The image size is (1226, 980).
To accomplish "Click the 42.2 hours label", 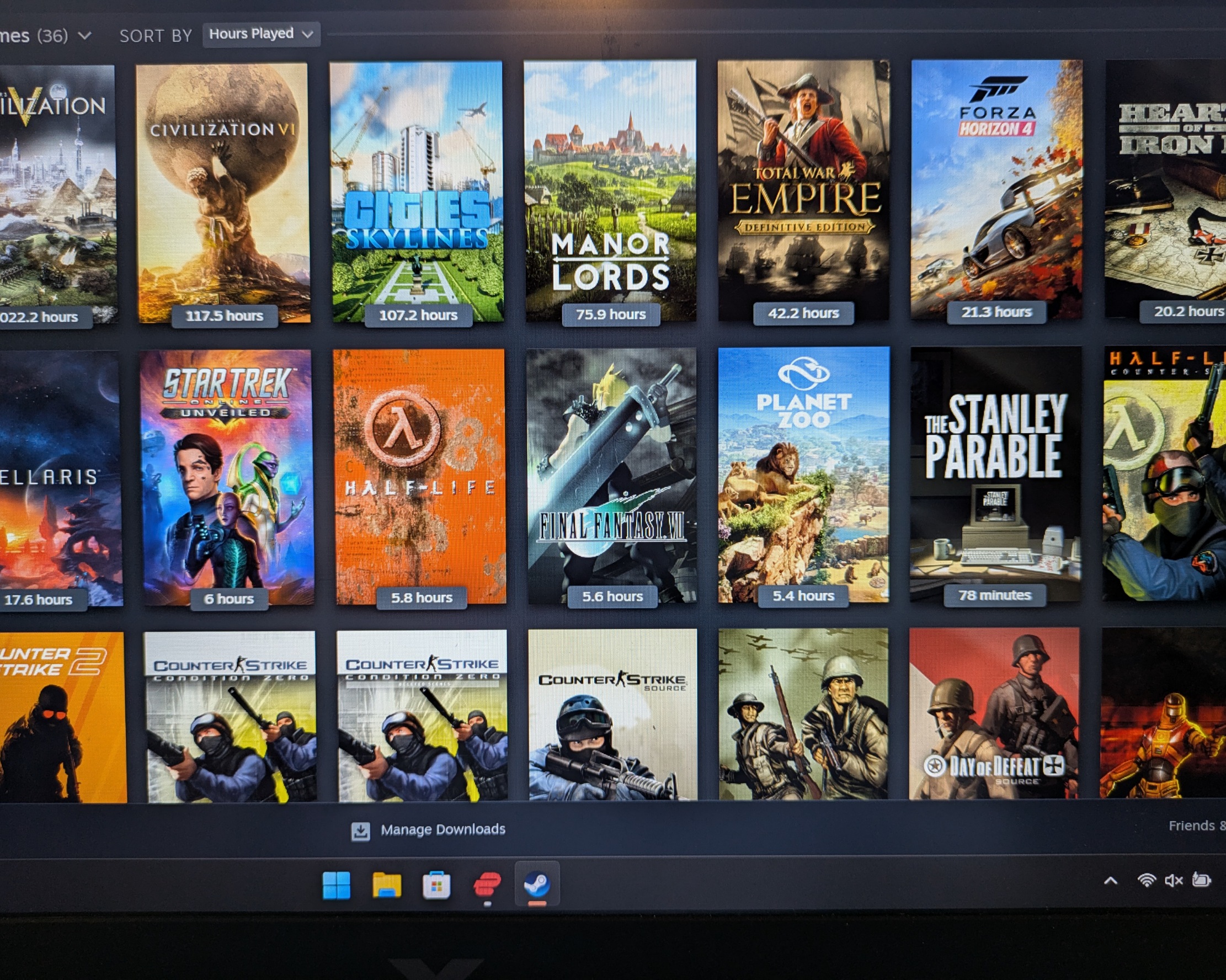I will pos(803,313).
